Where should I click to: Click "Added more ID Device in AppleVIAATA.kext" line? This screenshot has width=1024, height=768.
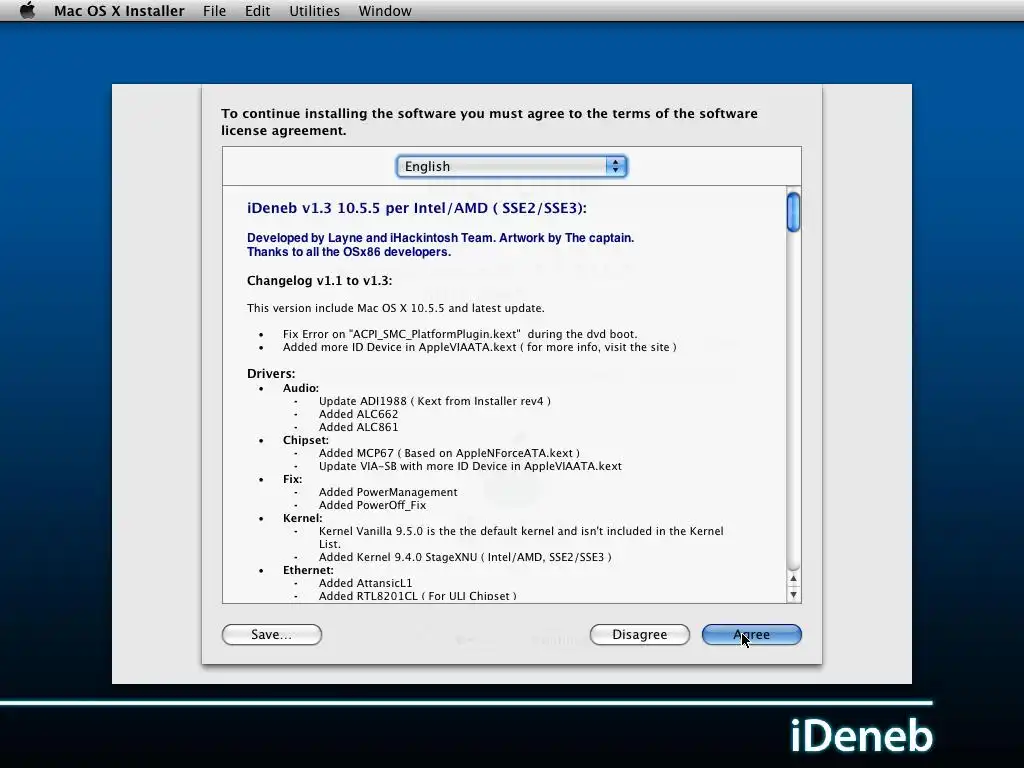coord(479,347)
